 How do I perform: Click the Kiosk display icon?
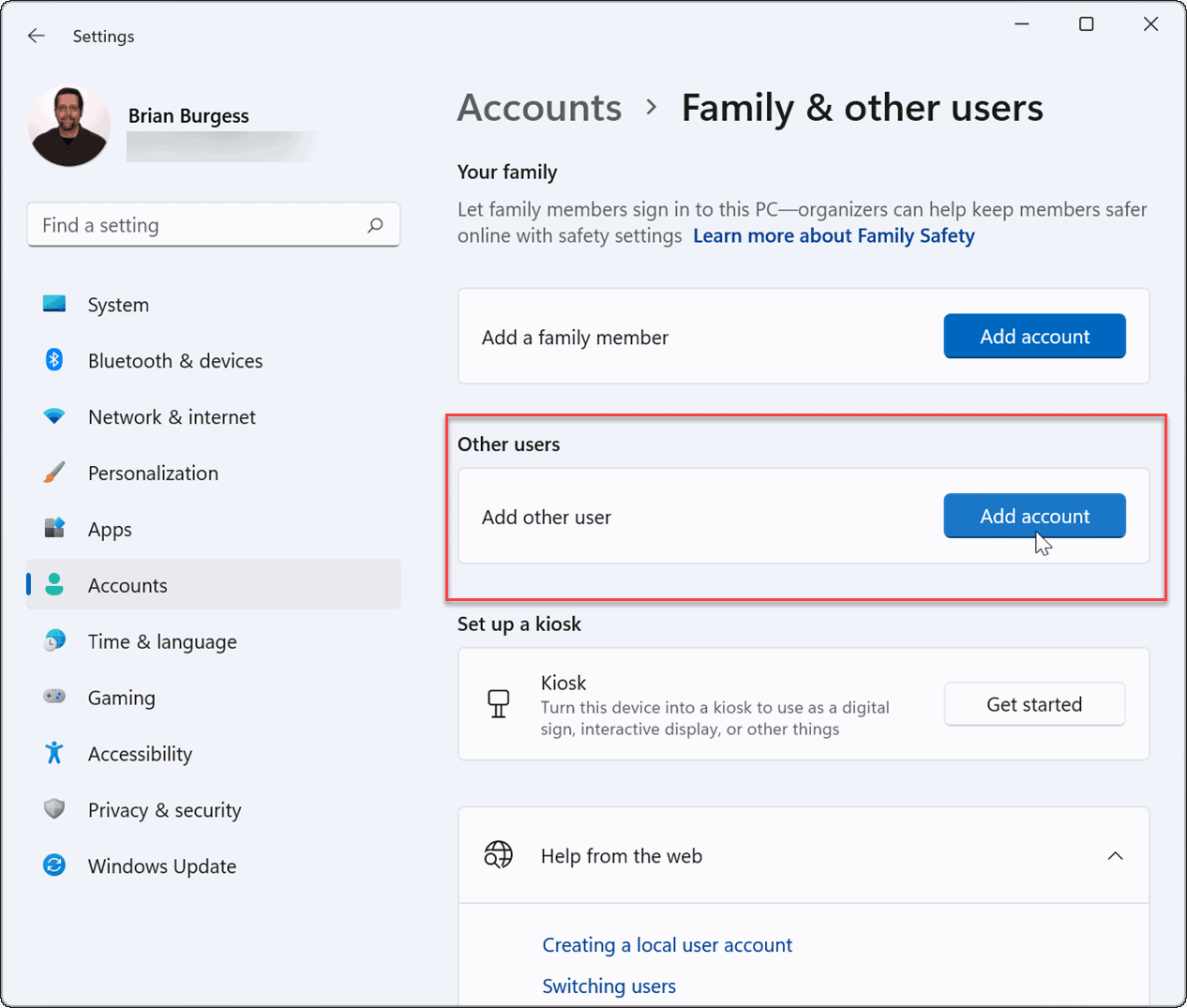pos(499,703)
